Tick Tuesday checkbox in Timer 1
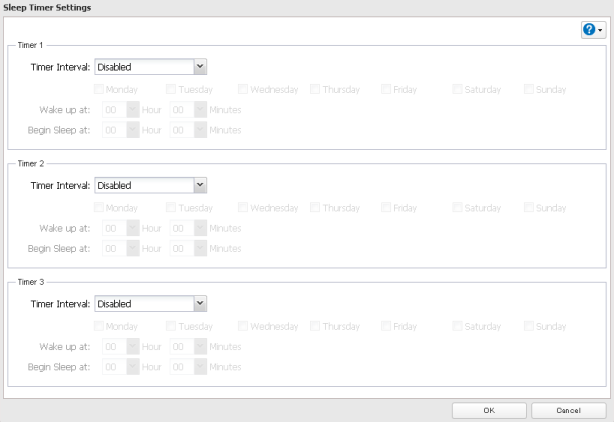The width and height of the screenshot is (614, 422). pos(171,89)
